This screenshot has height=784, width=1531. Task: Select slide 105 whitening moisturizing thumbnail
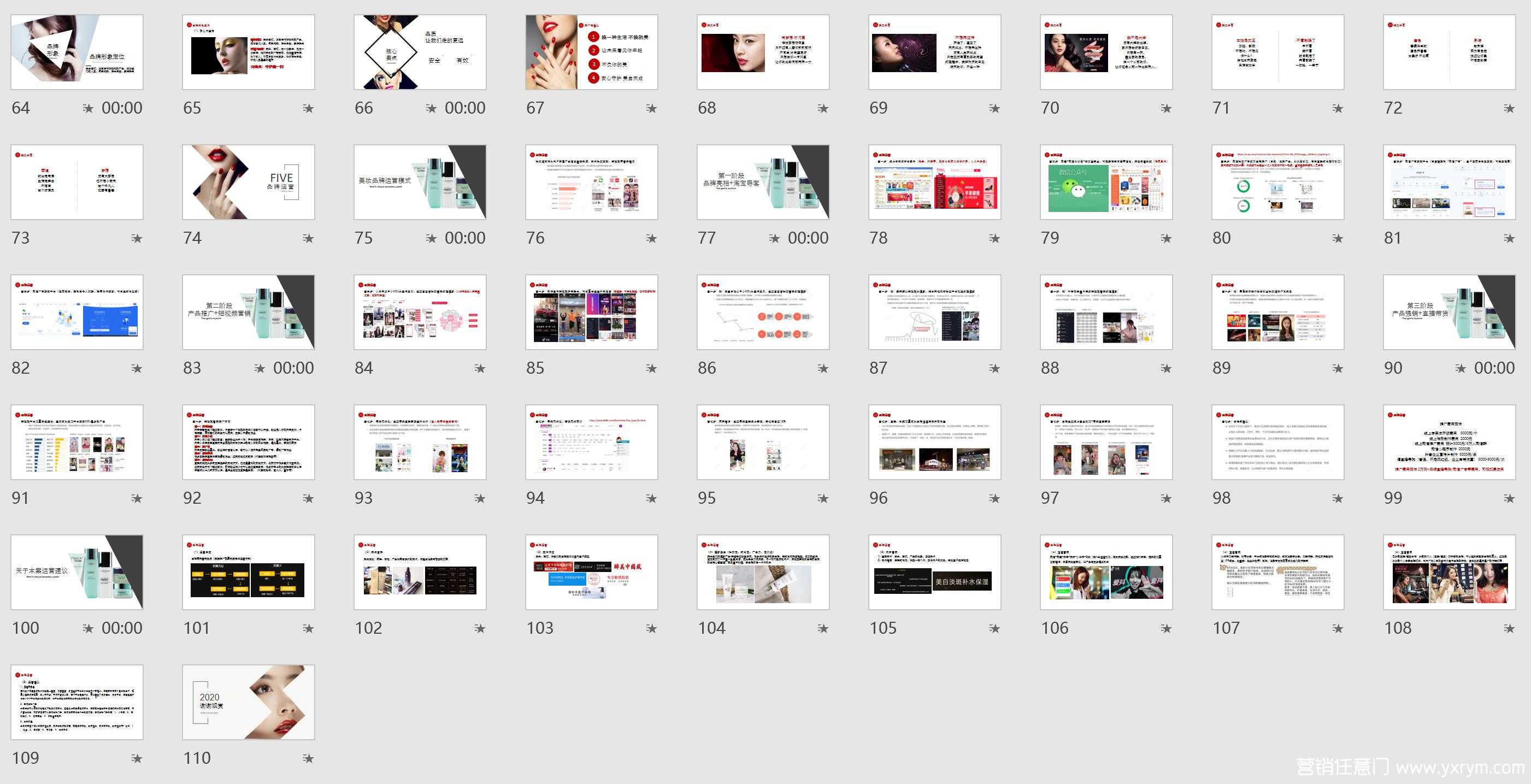click(x=934, y=572)
